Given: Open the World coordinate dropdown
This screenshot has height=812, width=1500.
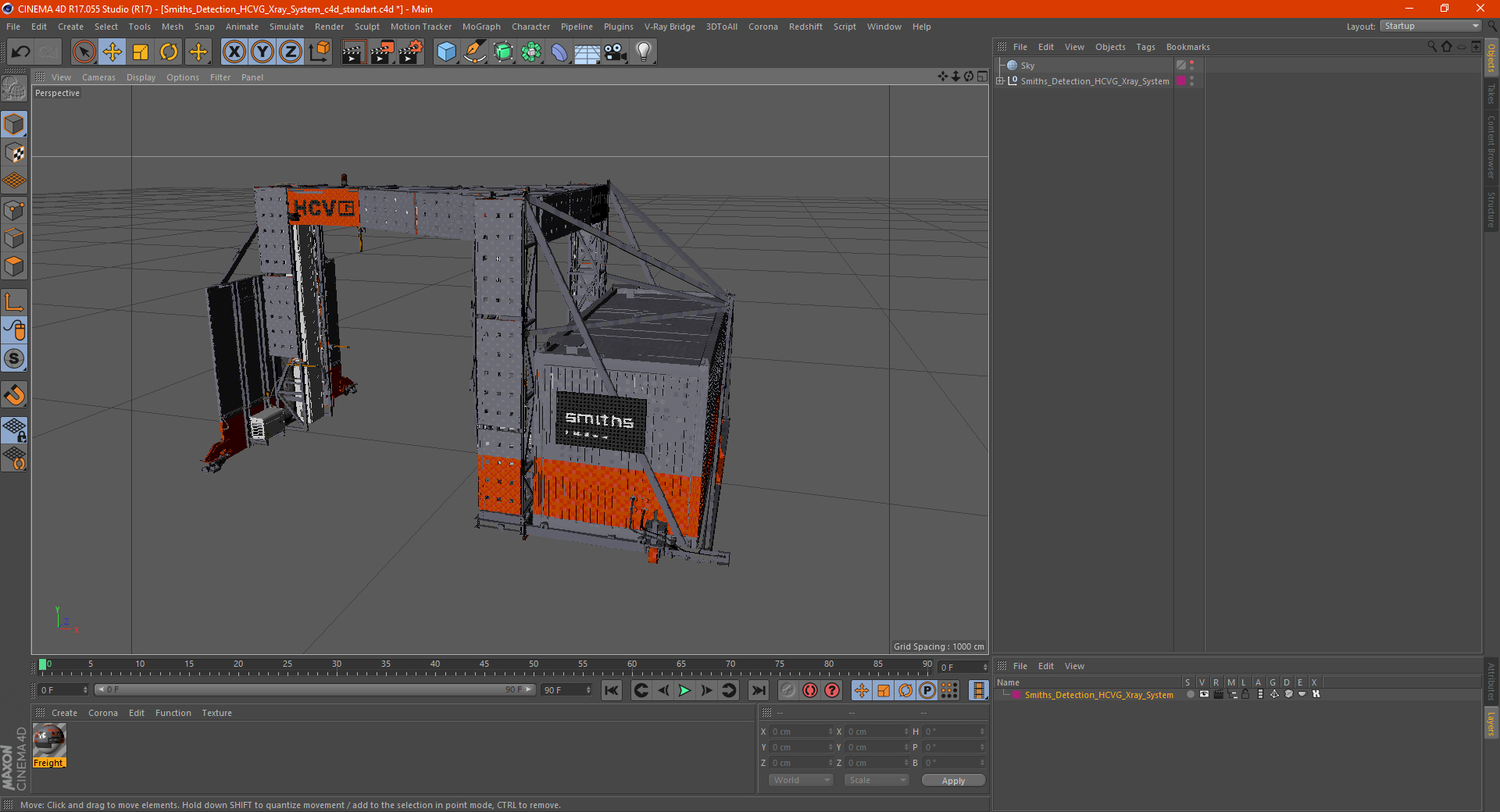Looking at the screenshot, I should point(800,780).
